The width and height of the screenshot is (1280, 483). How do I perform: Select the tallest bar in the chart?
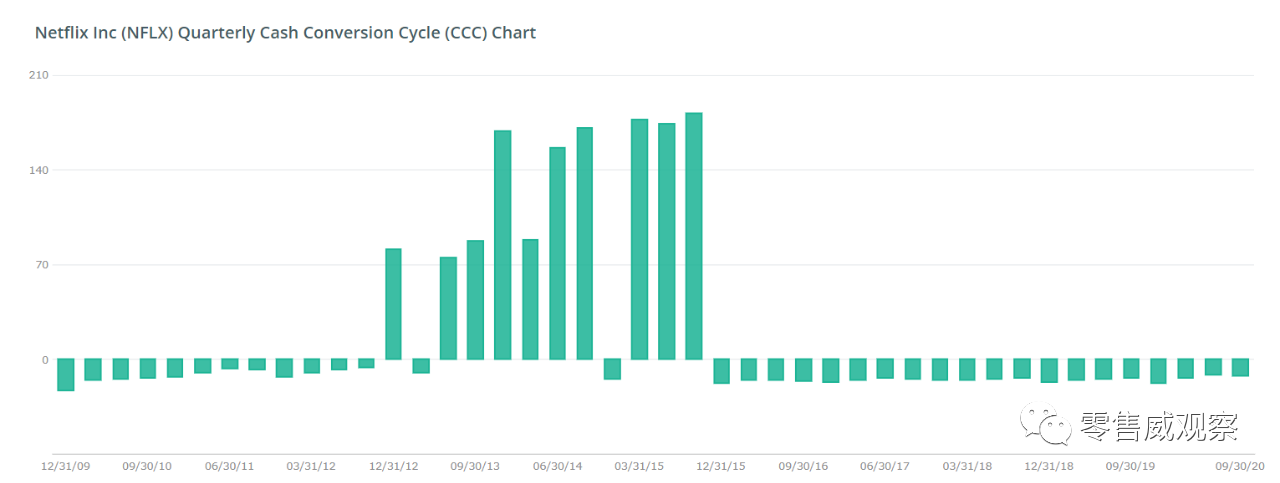(x=694, y=236)
